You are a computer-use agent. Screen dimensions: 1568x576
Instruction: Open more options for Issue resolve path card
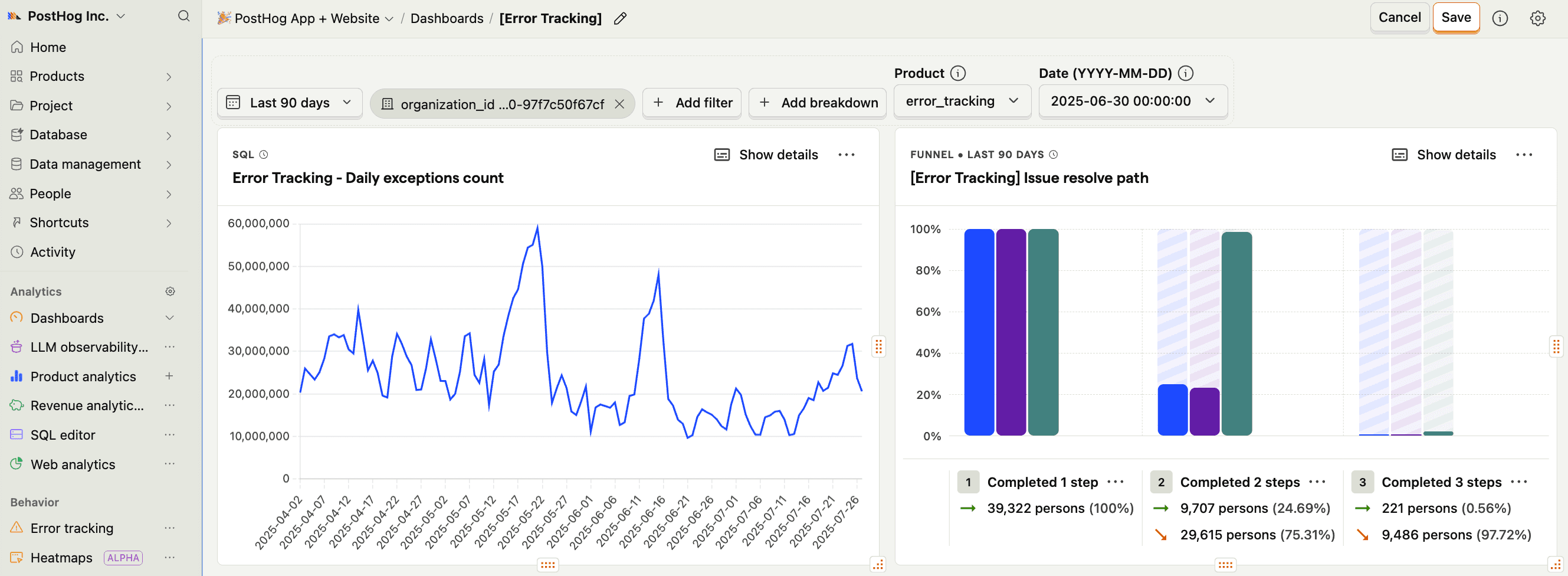(x=1524, y=155)
